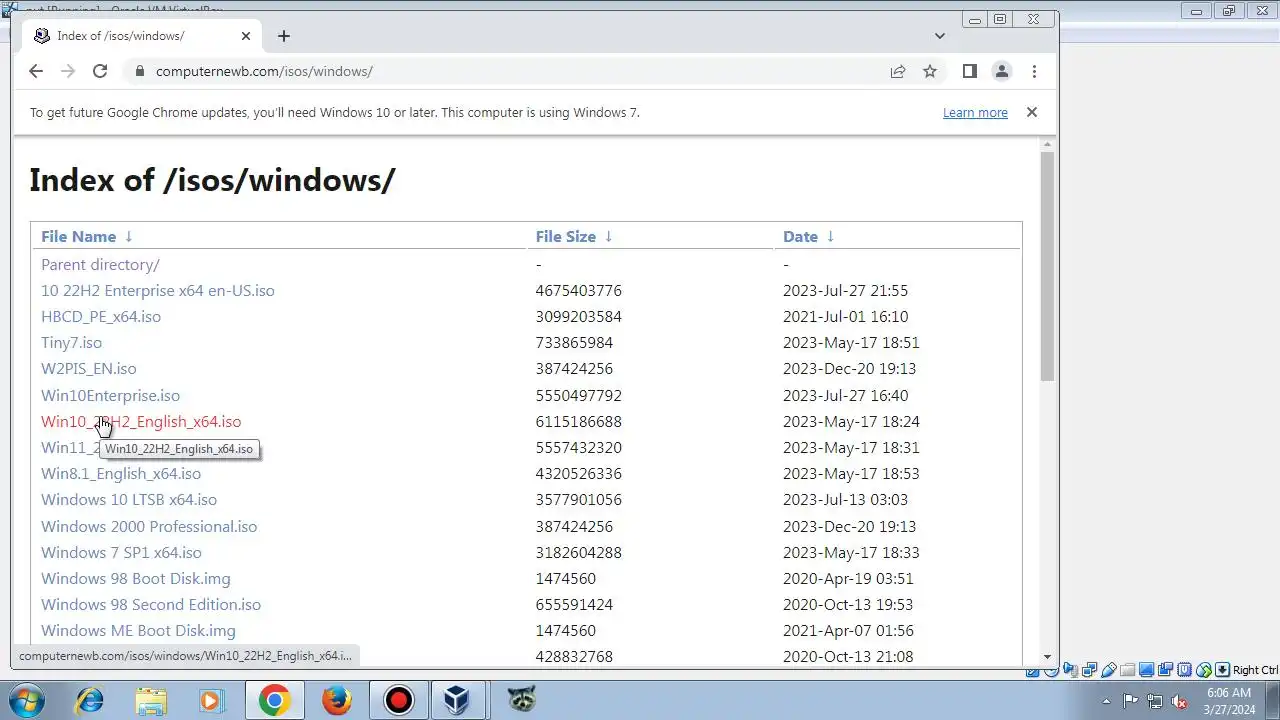Sort by the Date column header
1280x720 pixels.
tap(800, 237)
